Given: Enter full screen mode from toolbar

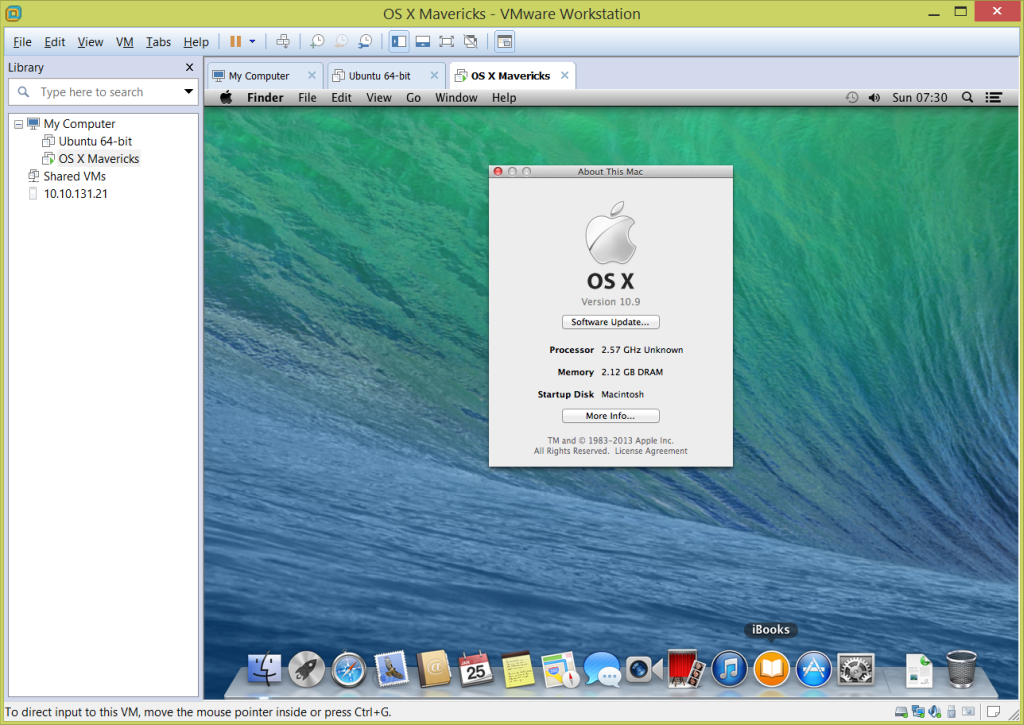Looking at the screenshot, I should point(446,42).
